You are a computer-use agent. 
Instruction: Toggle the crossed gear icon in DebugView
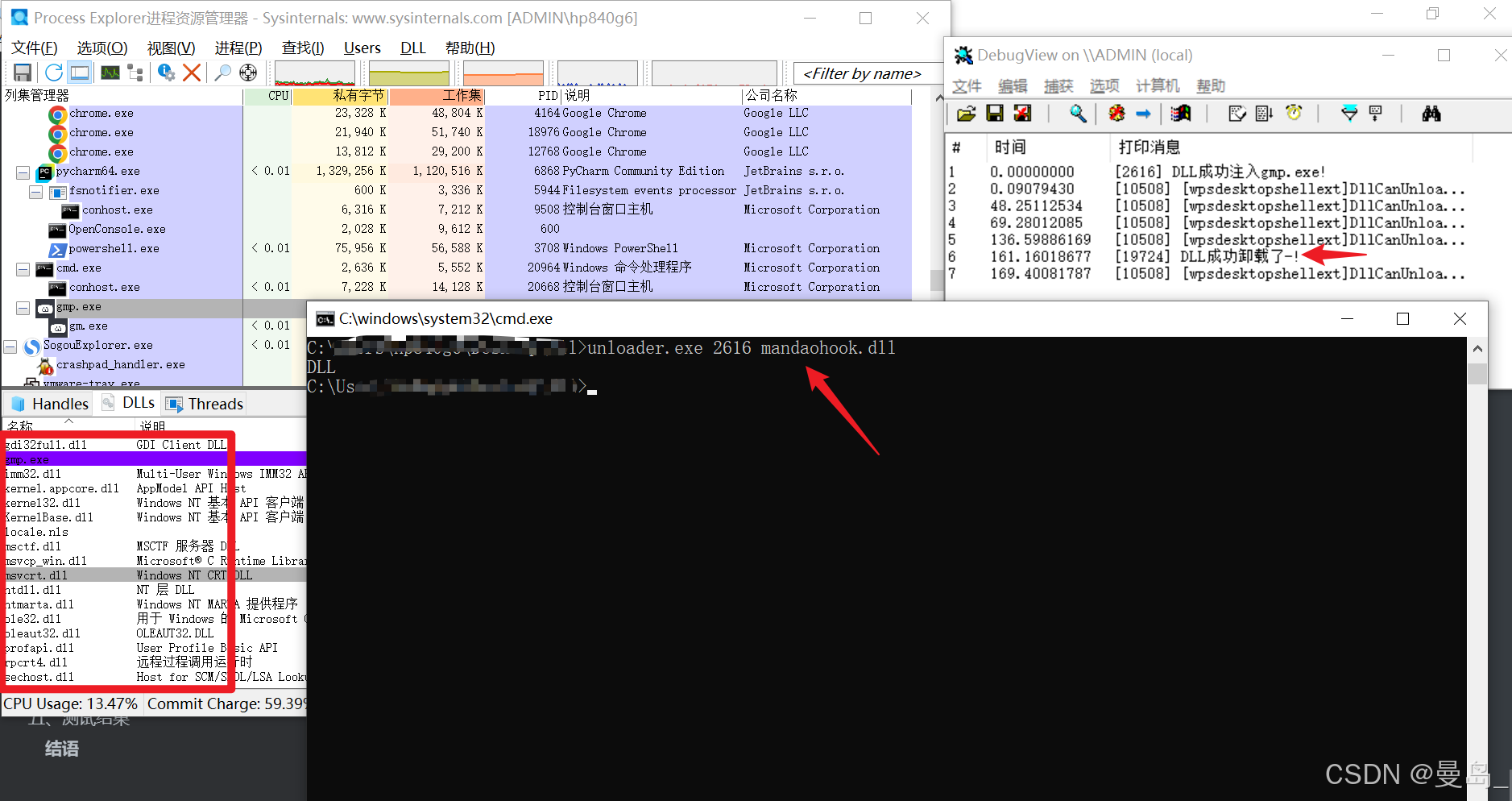click(x=1116, y=114)
